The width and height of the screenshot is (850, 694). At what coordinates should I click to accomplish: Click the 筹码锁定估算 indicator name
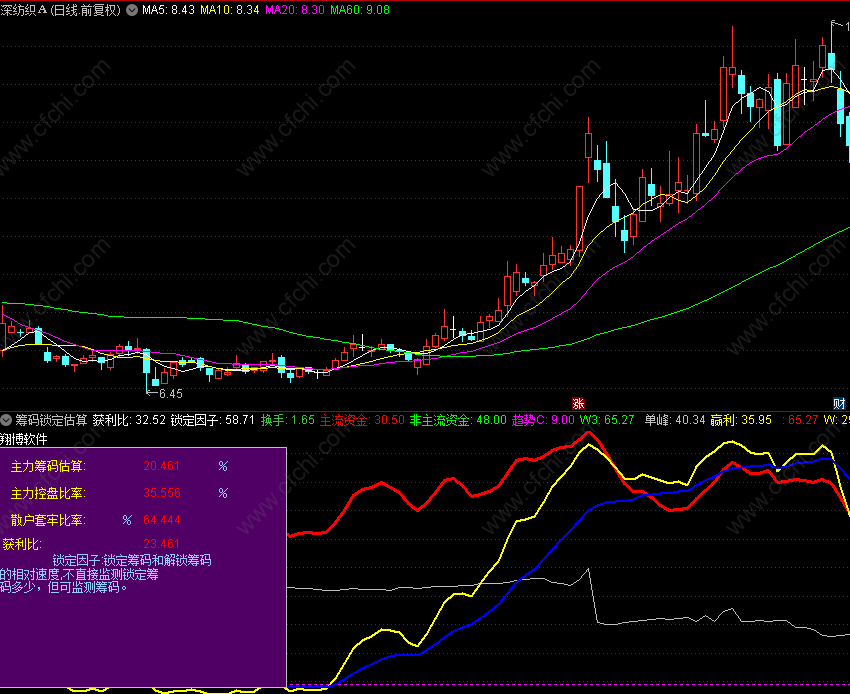[51, 420]
